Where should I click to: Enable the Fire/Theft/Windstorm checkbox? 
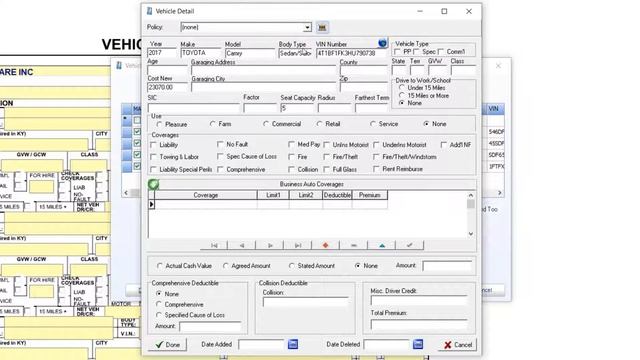376,157
